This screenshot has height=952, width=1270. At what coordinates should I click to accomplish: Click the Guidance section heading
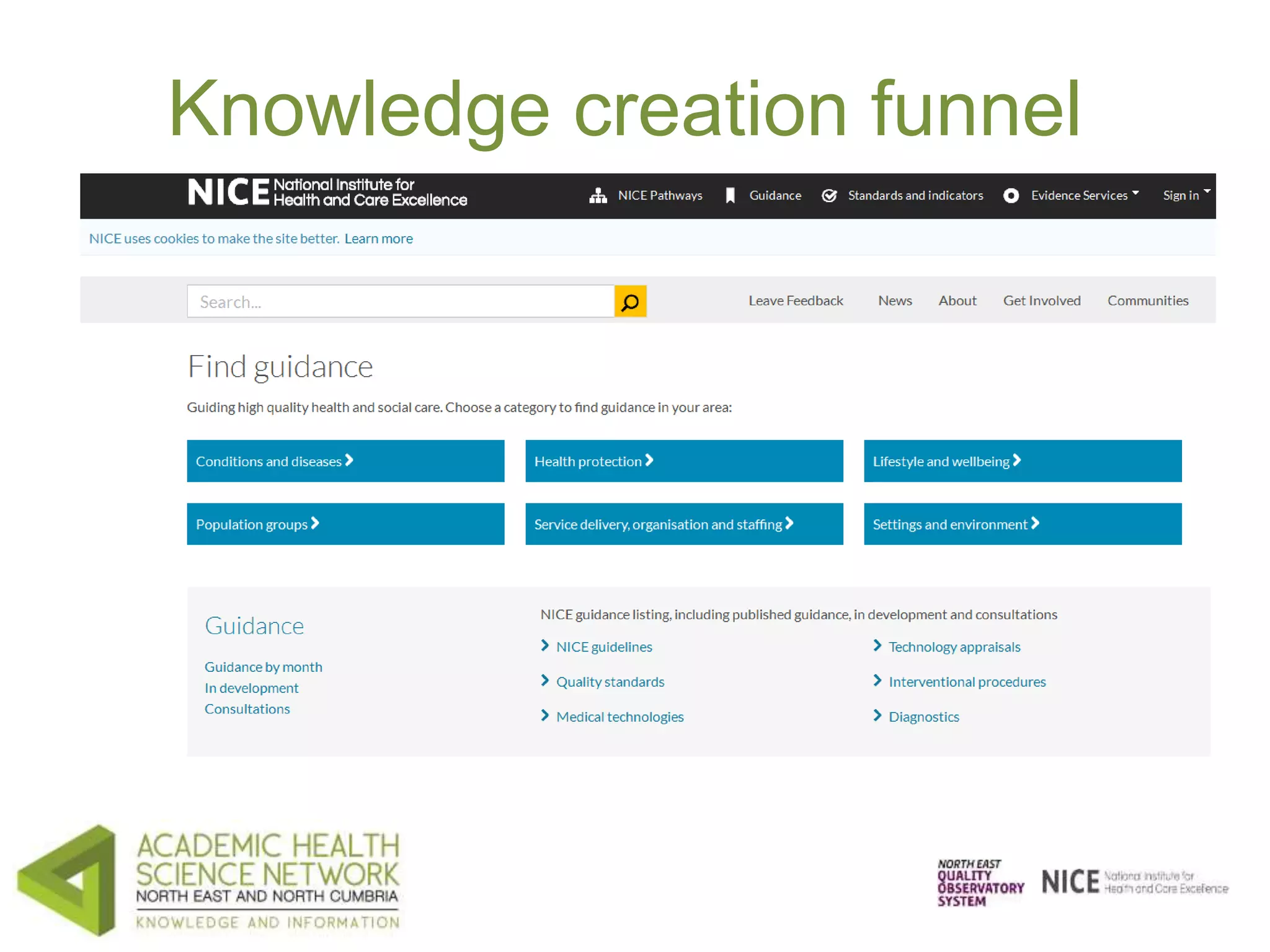pos(254,626)
